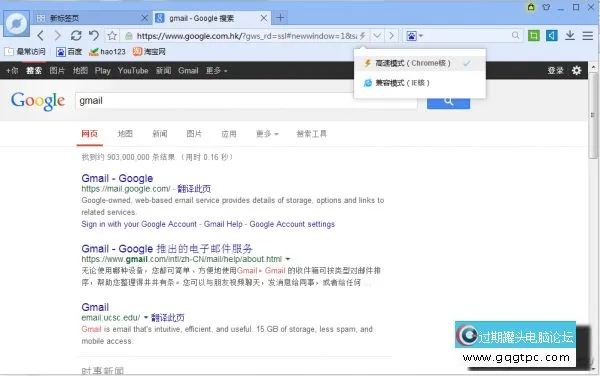Bookmark page with the star icon
600x376 pixels.
(x=112, y=36)
